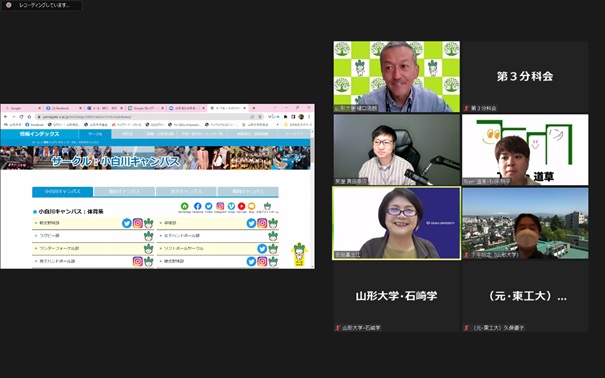Reload the page in the browser

coord(21,116)
